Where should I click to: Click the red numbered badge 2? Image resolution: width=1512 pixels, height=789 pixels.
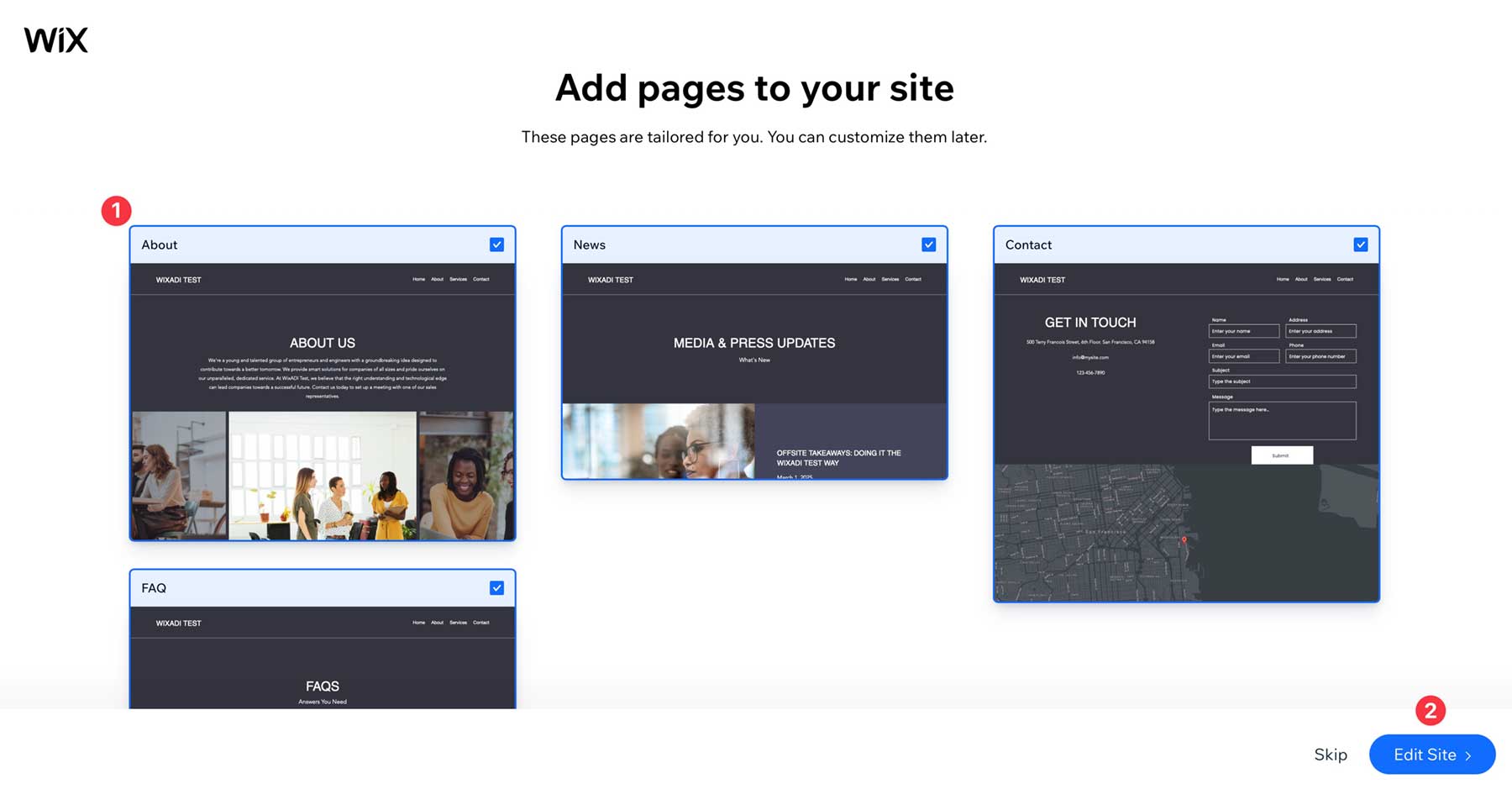[x=1431, y=711]
